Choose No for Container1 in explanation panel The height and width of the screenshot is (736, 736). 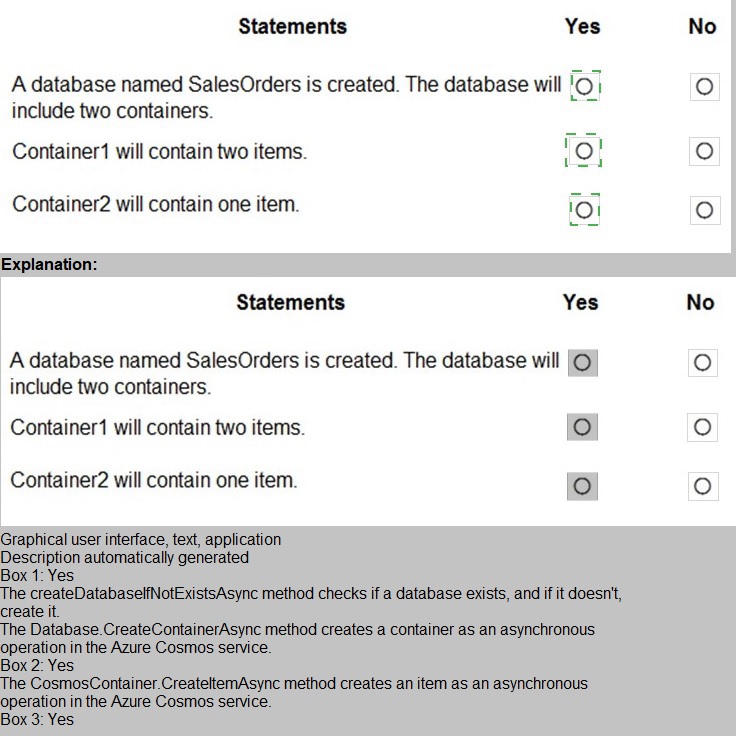[x=702, y=427]
